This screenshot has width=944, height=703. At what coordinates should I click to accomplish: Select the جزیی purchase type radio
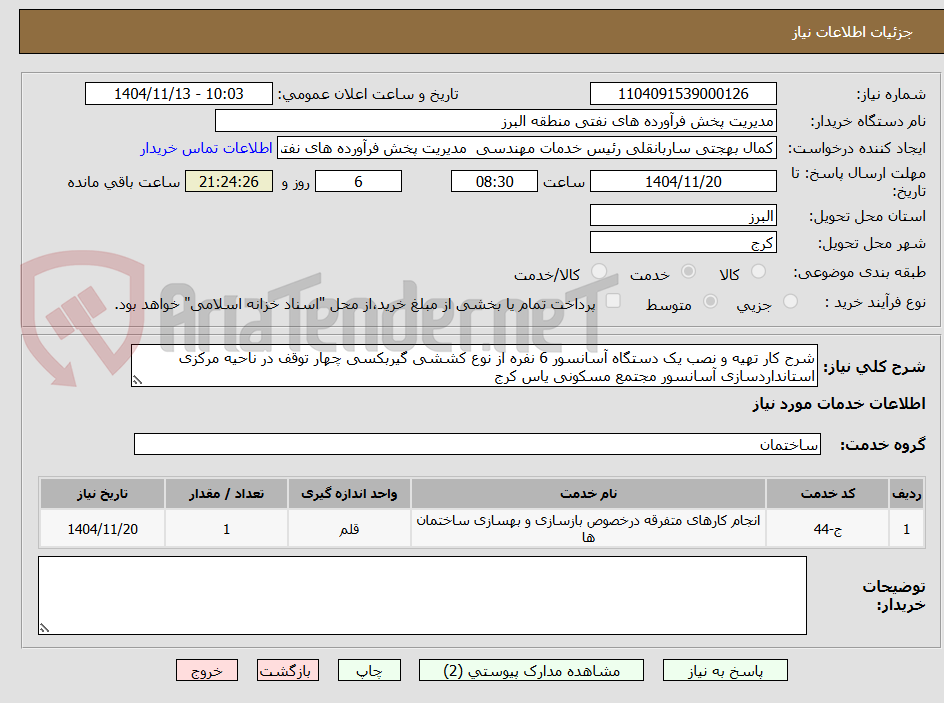[790, 302]
